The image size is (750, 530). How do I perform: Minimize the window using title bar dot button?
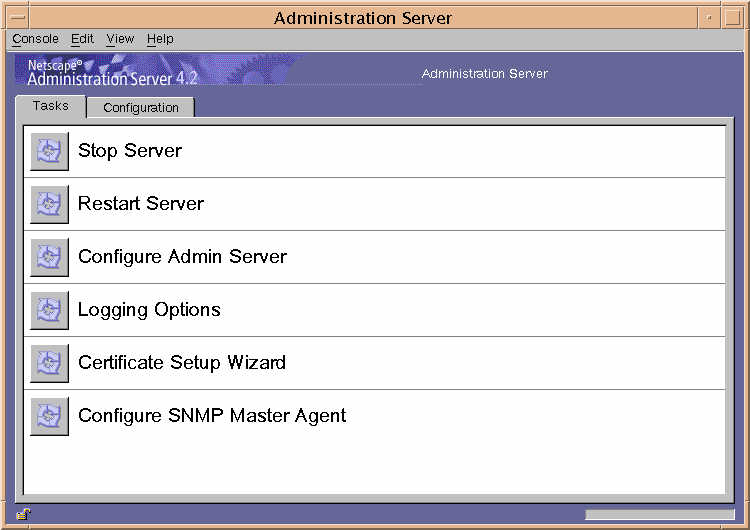[x=709, y=18]
